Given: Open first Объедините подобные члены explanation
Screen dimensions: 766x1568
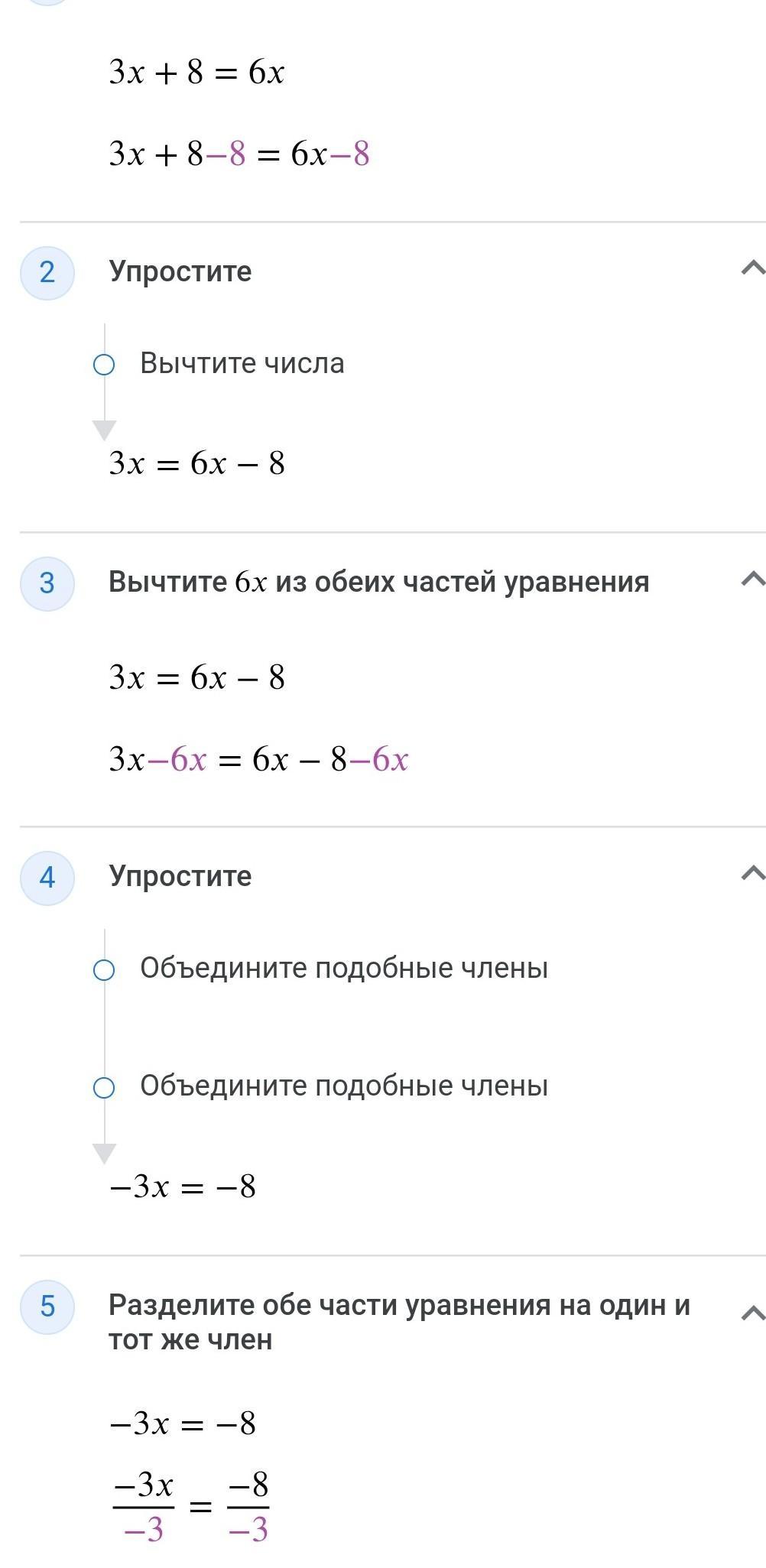Looking at the screenshot, I should tap(344, 969).
